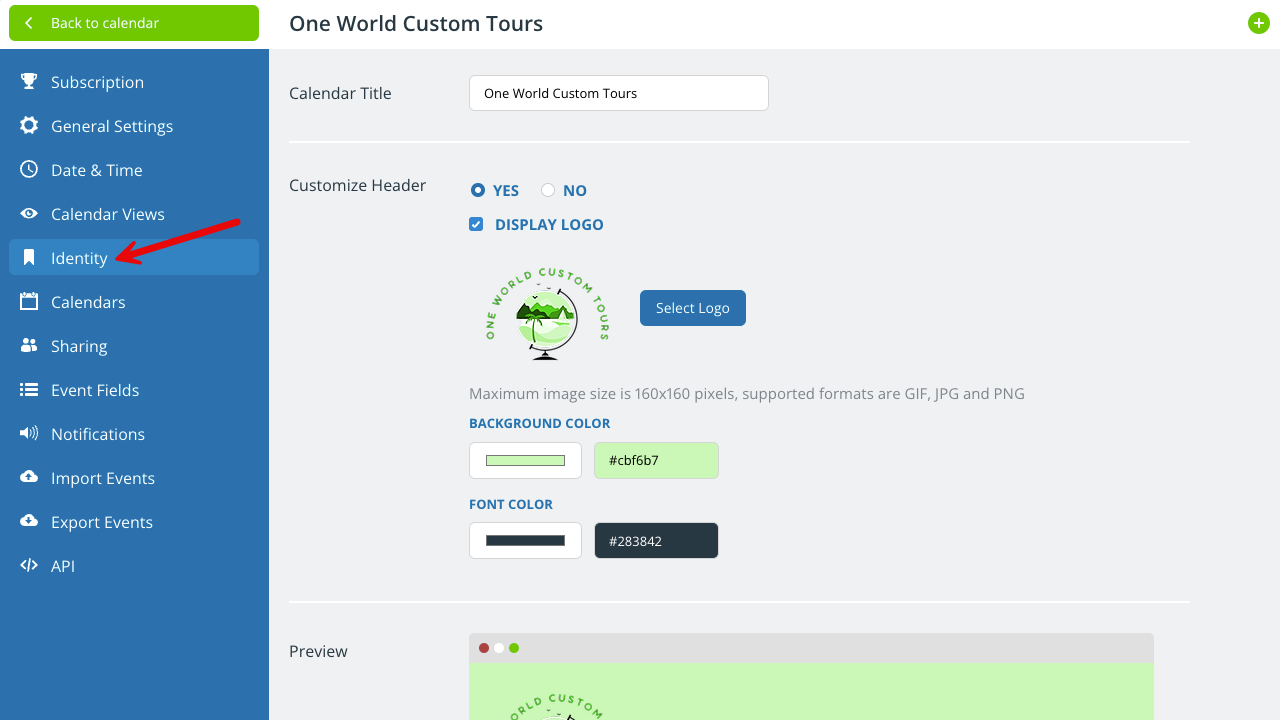Click the General Settings gear icon
The image size is (1280, 720).
click(29, 125)
